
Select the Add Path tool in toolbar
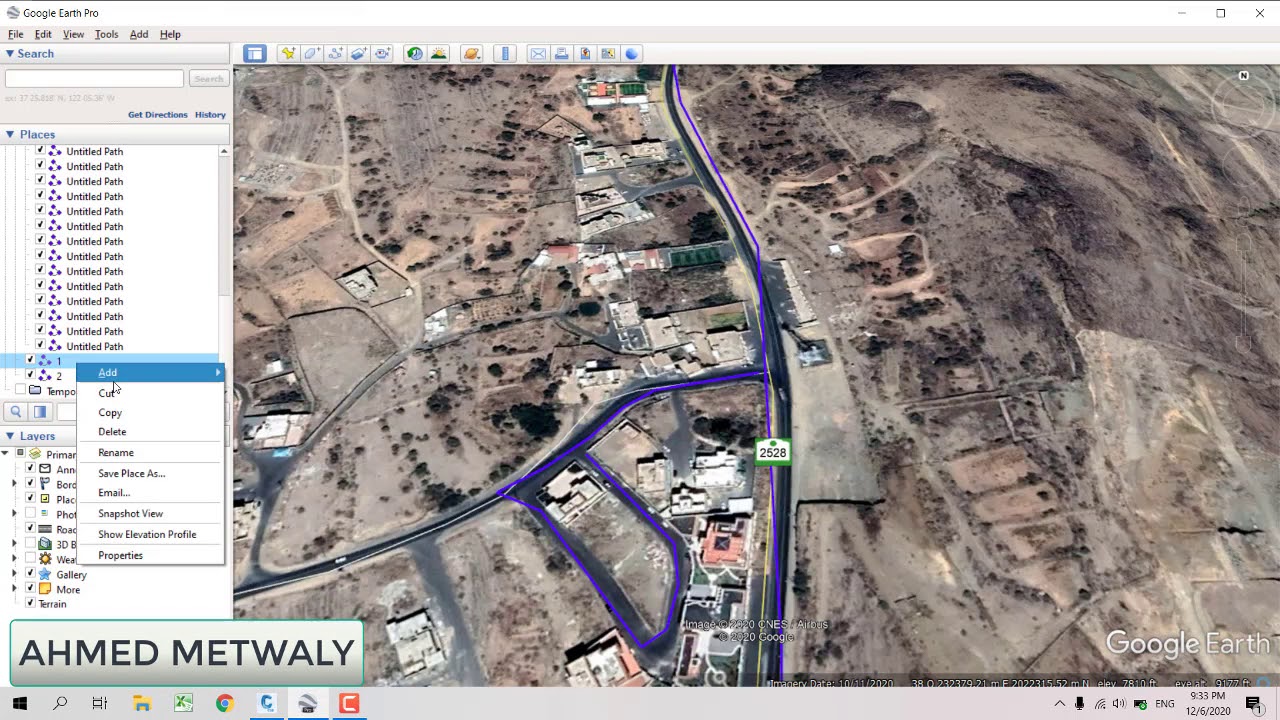[x=336, y=54]
